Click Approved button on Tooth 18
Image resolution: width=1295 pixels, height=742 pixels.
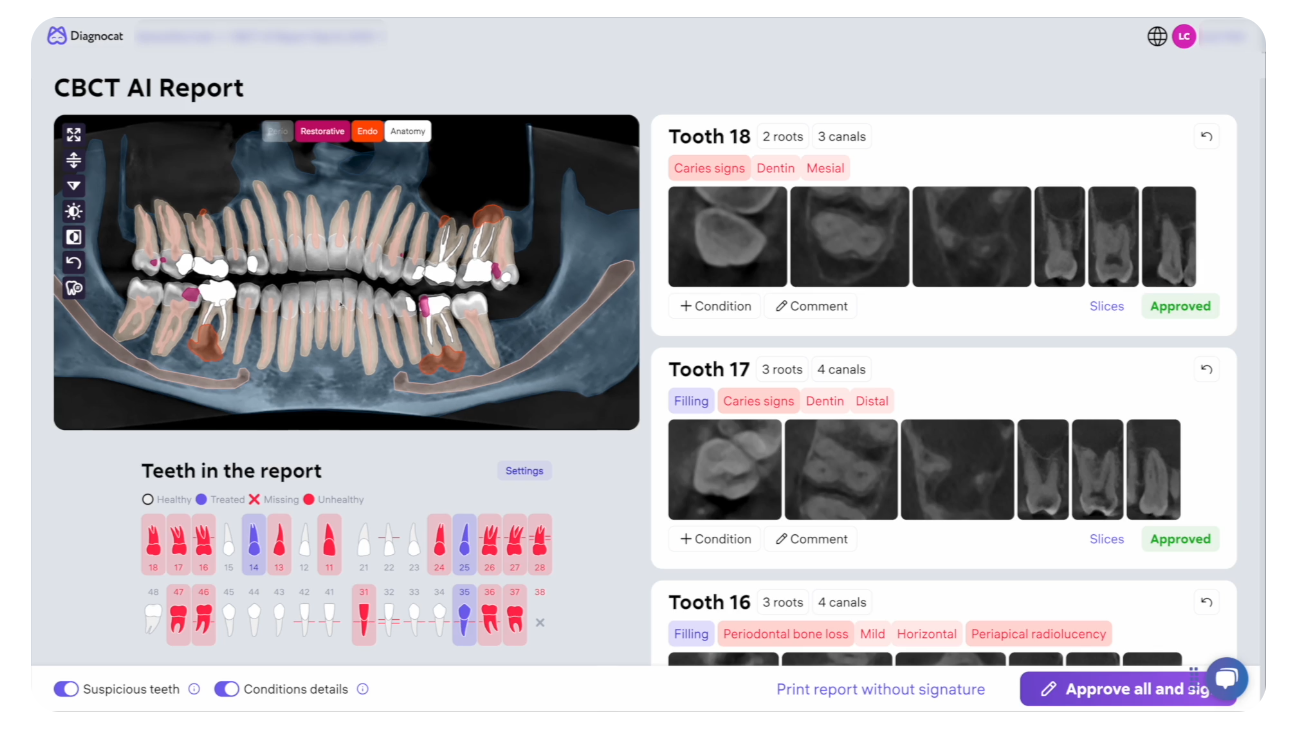(1180, 306)
